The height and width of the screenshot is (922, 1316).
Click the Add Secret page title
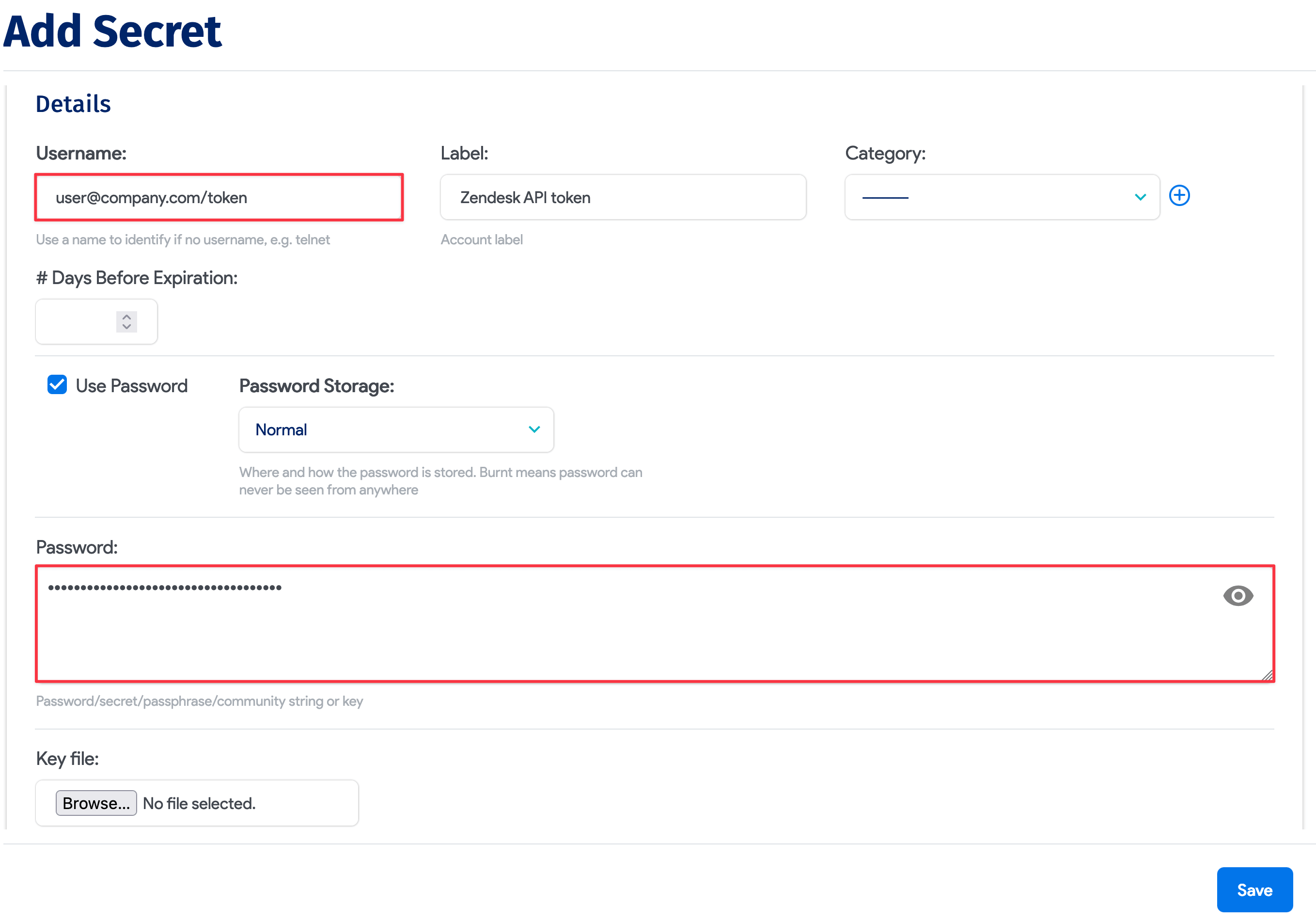pos(112,32)
